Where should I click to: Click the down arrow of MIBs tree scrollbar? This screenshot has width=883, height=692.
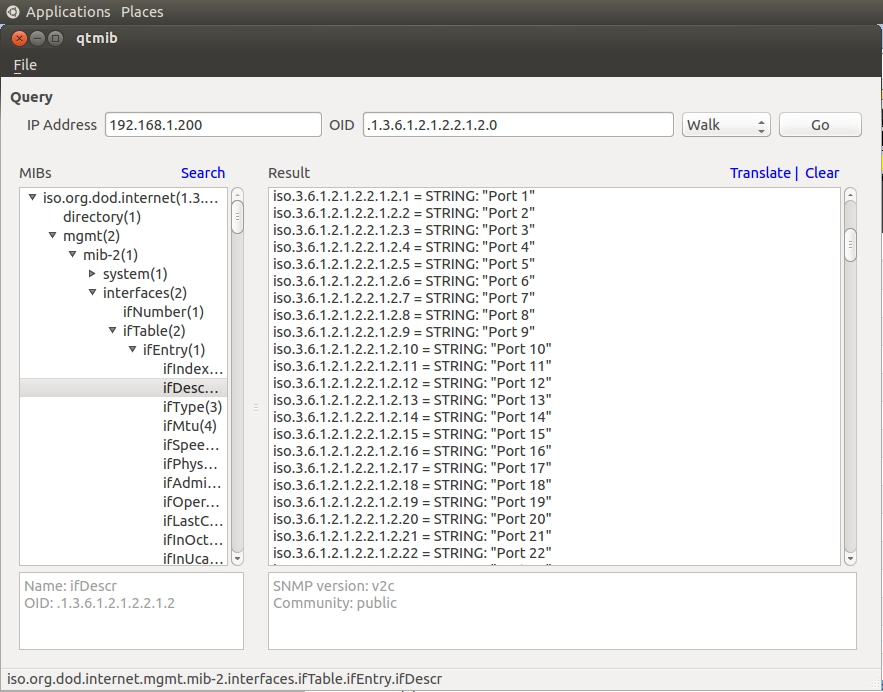point(237,558)
